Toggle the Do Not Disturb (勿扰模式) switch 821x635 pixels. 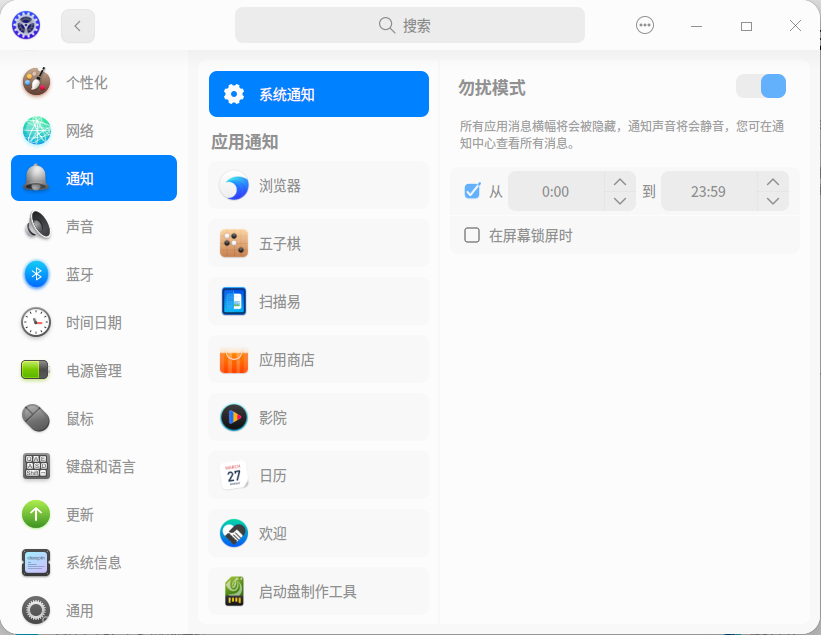(x=761, y=86)
